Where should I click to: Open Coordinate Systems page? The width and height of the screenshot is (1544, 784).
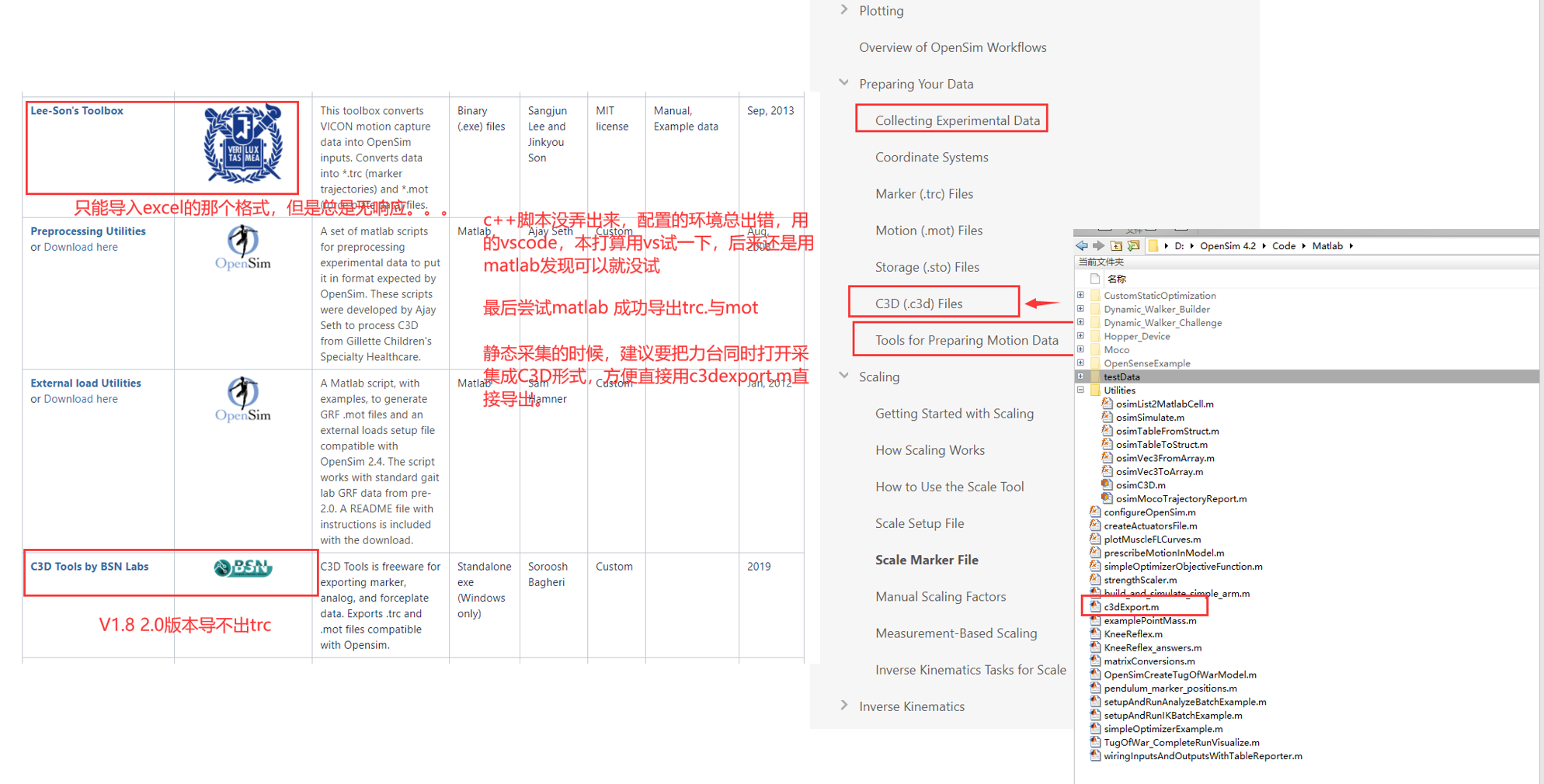931,157
